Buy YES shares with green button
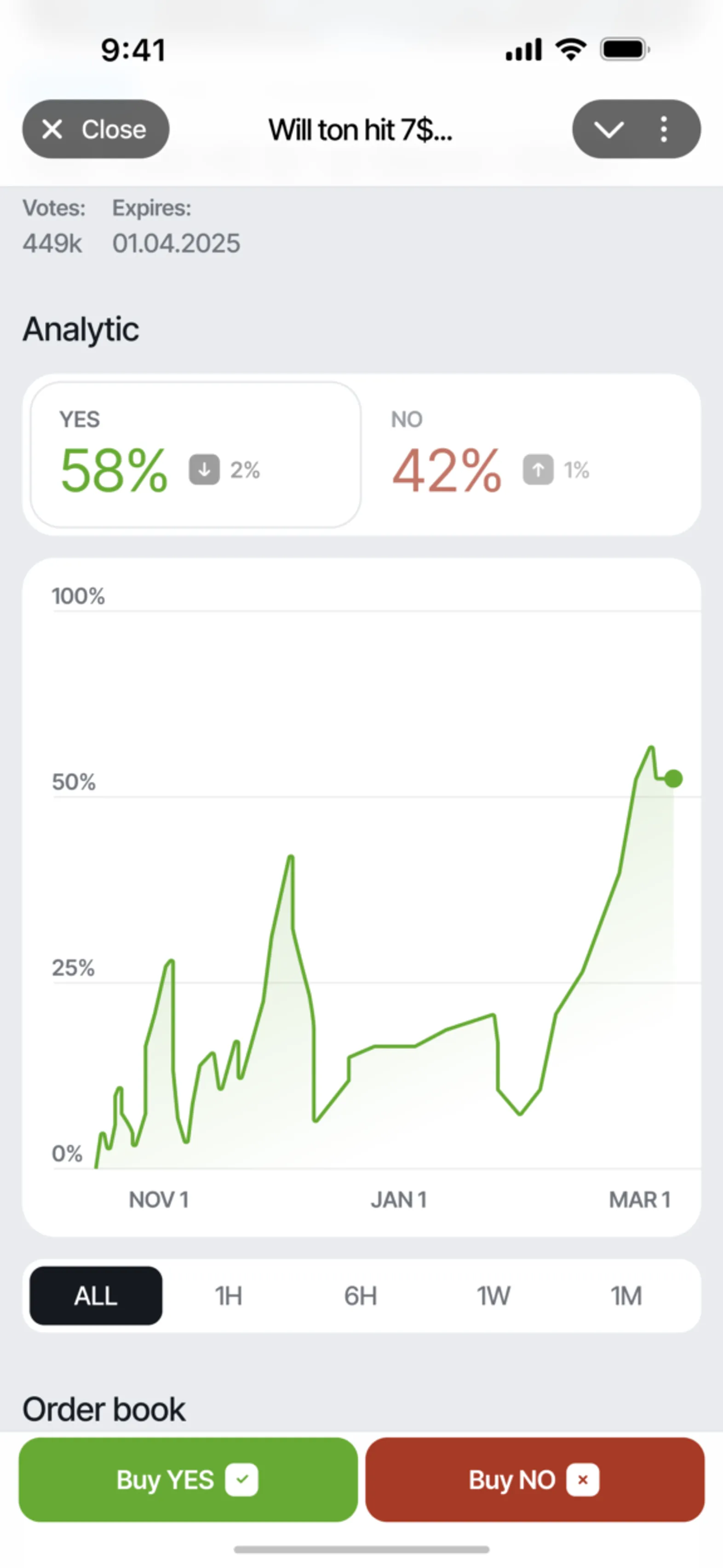723x1568 pixels. tap(188, 1480)
